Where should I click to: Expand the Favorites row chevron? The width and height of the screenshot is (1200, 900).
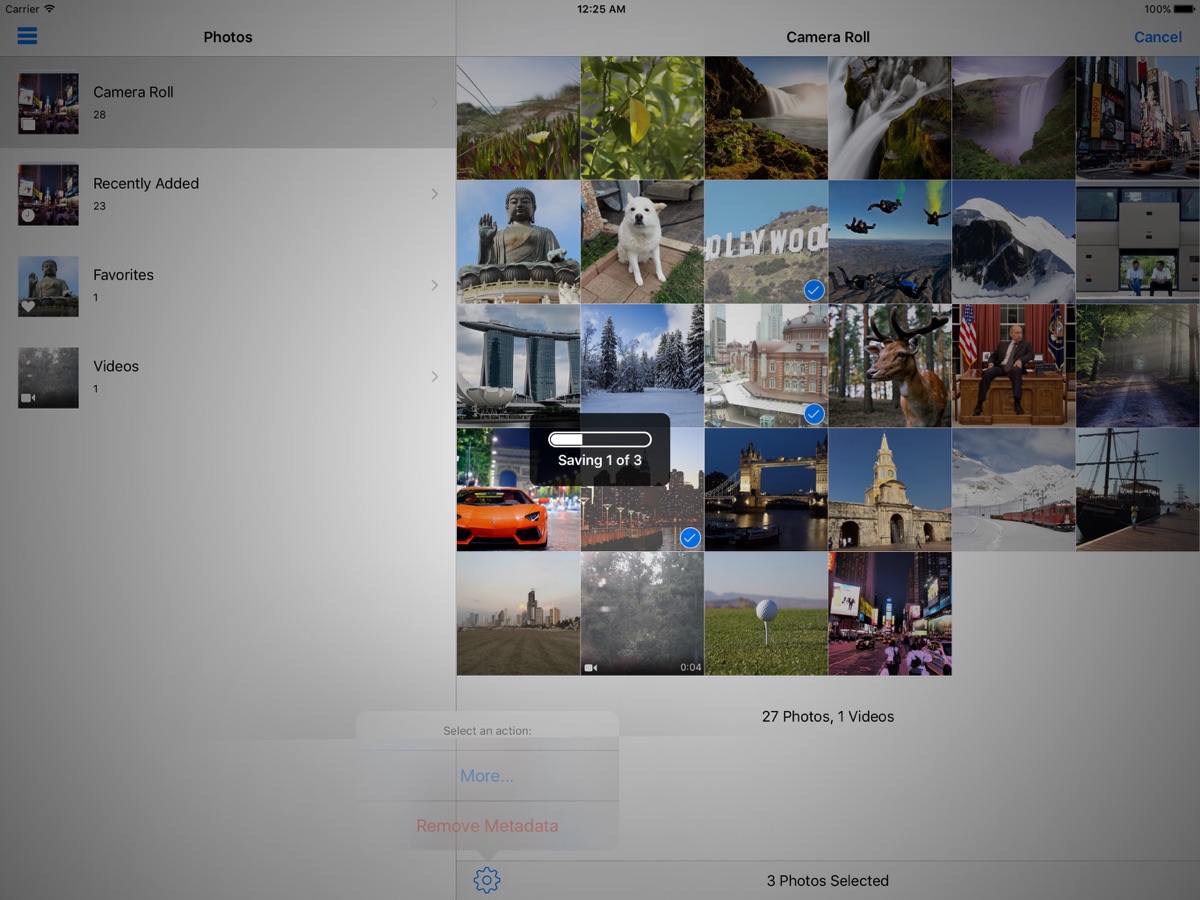(x=434, y=285)
